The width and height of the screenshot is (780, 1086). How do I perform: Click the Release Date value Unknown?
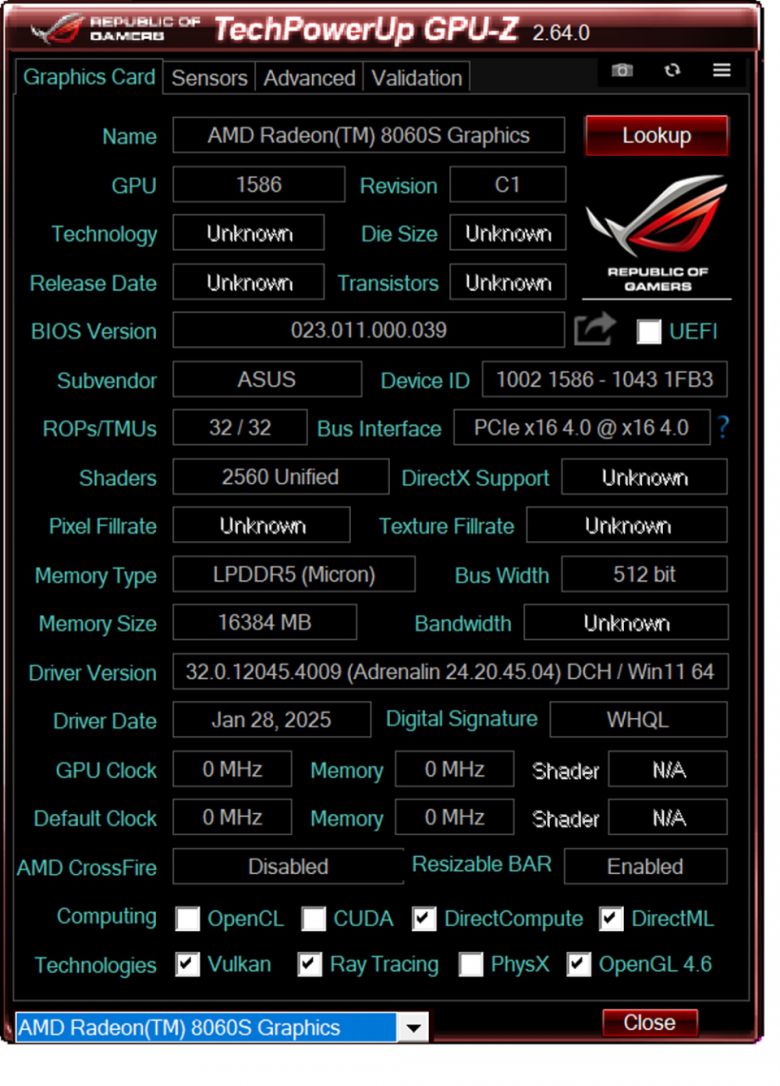[x=249, y=282]
